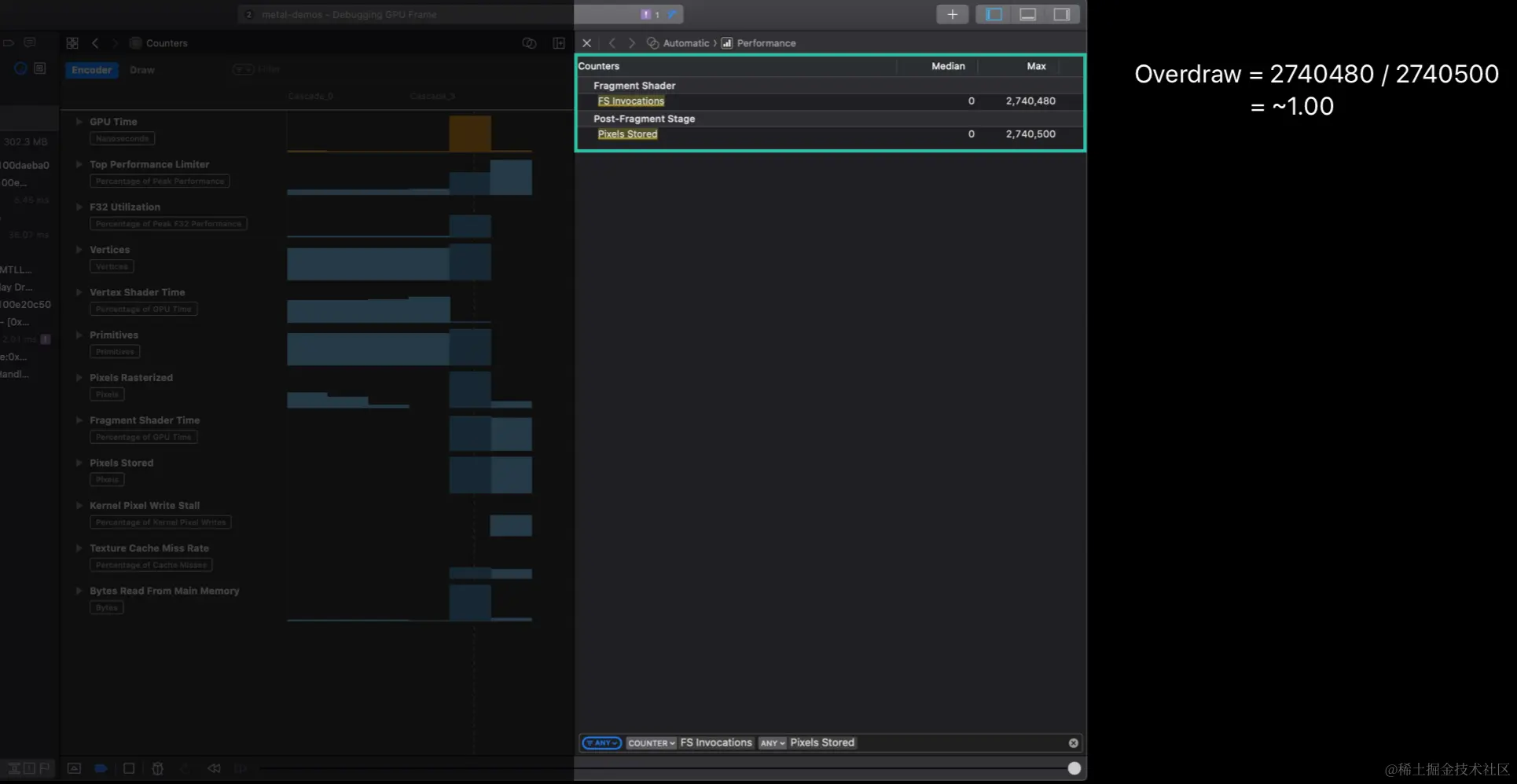Click the debug bar image/drawable icon
Viewport: 1517px width, 784px height.
(x=74, y=768)
